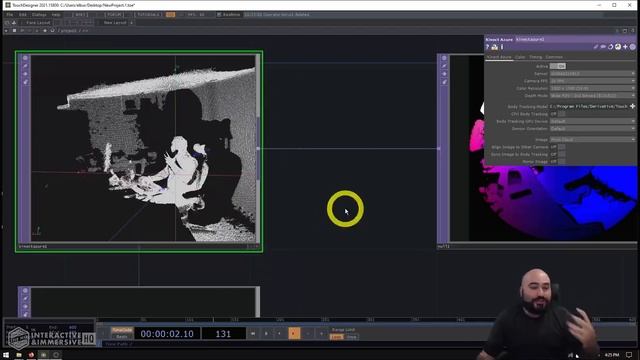Click circular arrow icon in parameter header

(x=611, y=47)
